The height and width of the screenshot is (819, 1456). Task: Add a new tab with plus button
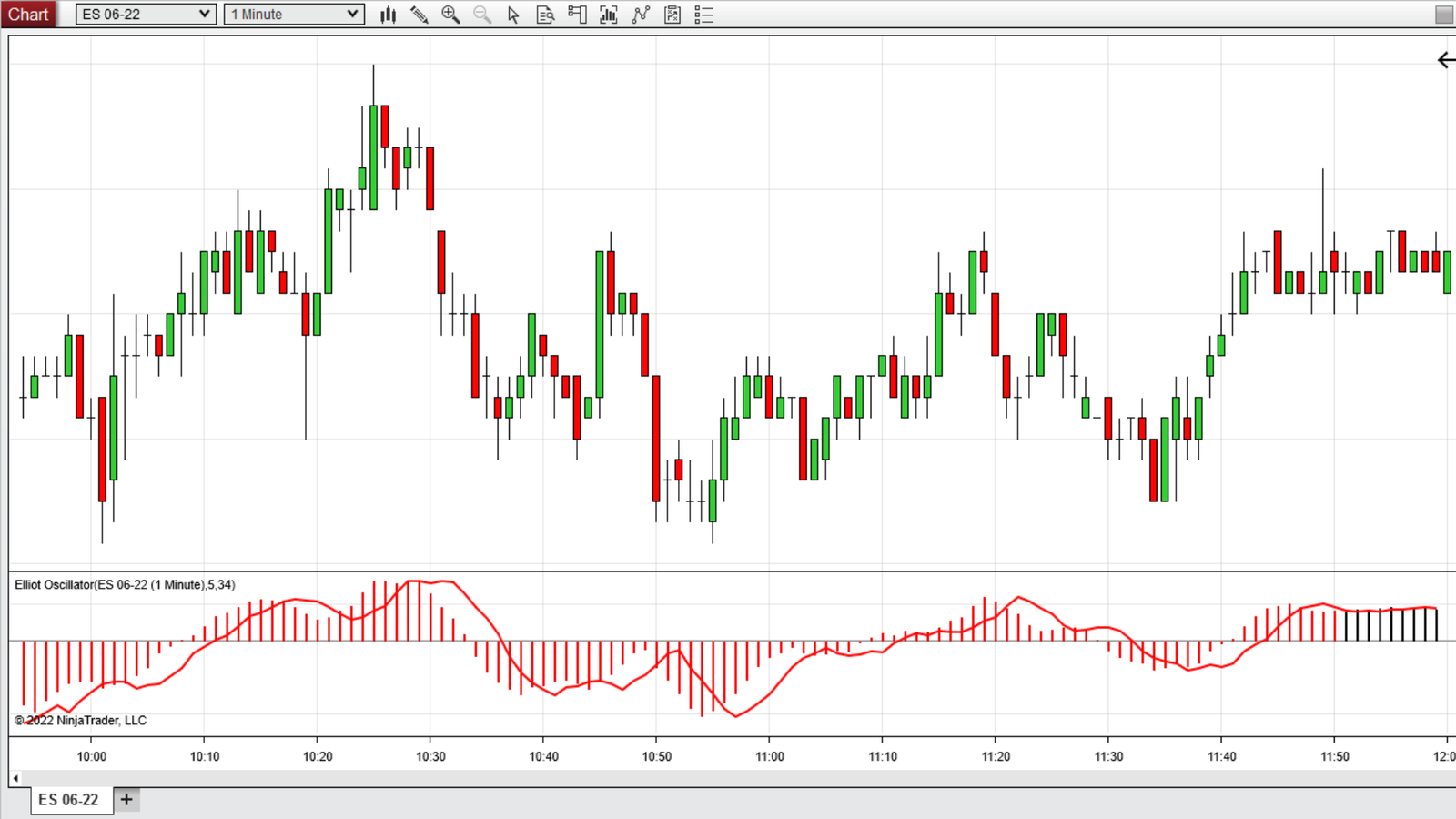pos(126,800)
